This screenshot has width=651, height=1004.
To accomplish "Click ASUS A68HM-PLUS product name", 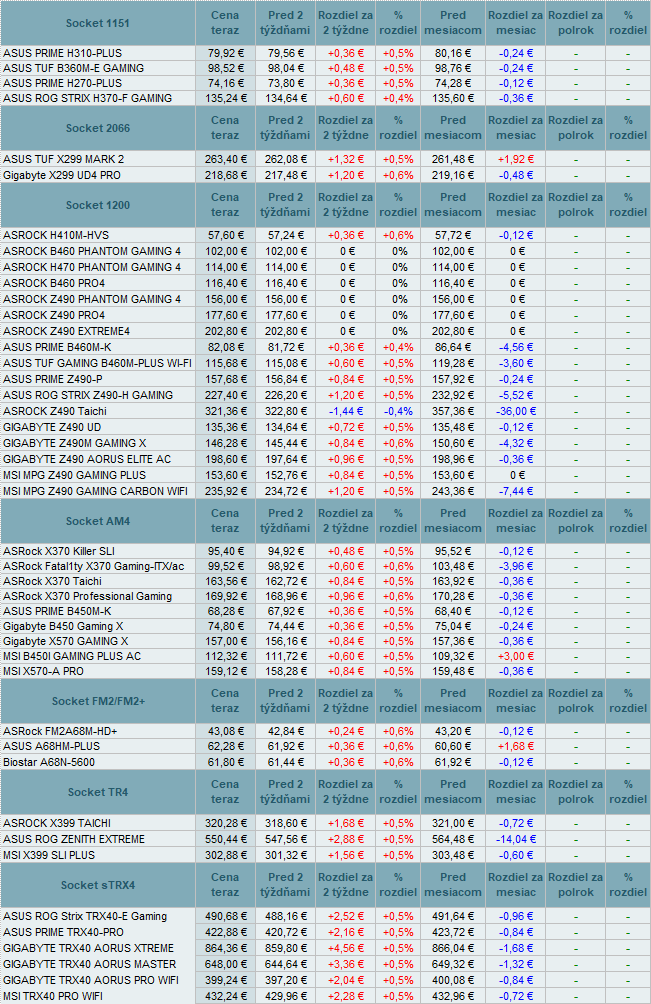I will (x=51, y=747).
